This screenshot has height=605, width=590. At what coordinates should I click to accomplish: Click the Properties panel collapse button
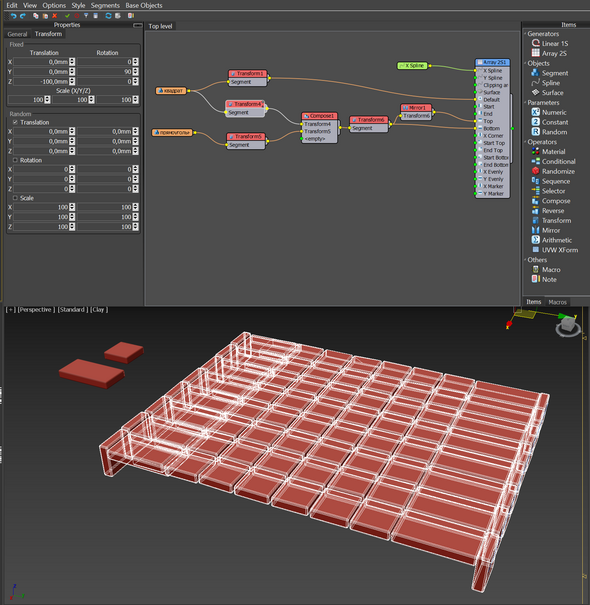[x=137, y=25]
